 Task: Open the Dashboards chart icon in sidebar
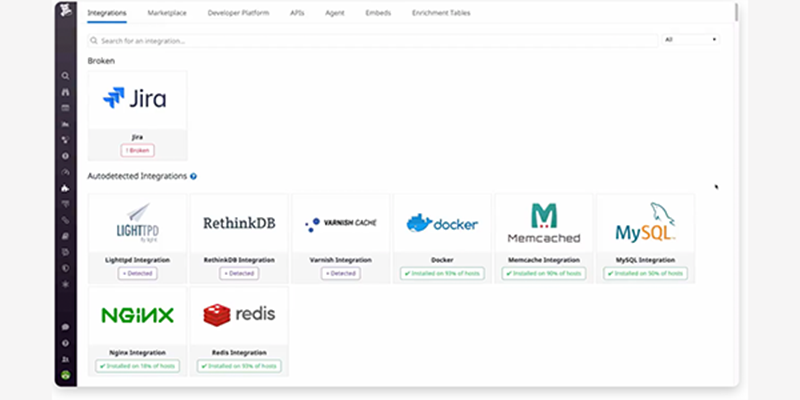tap(65, 124)
